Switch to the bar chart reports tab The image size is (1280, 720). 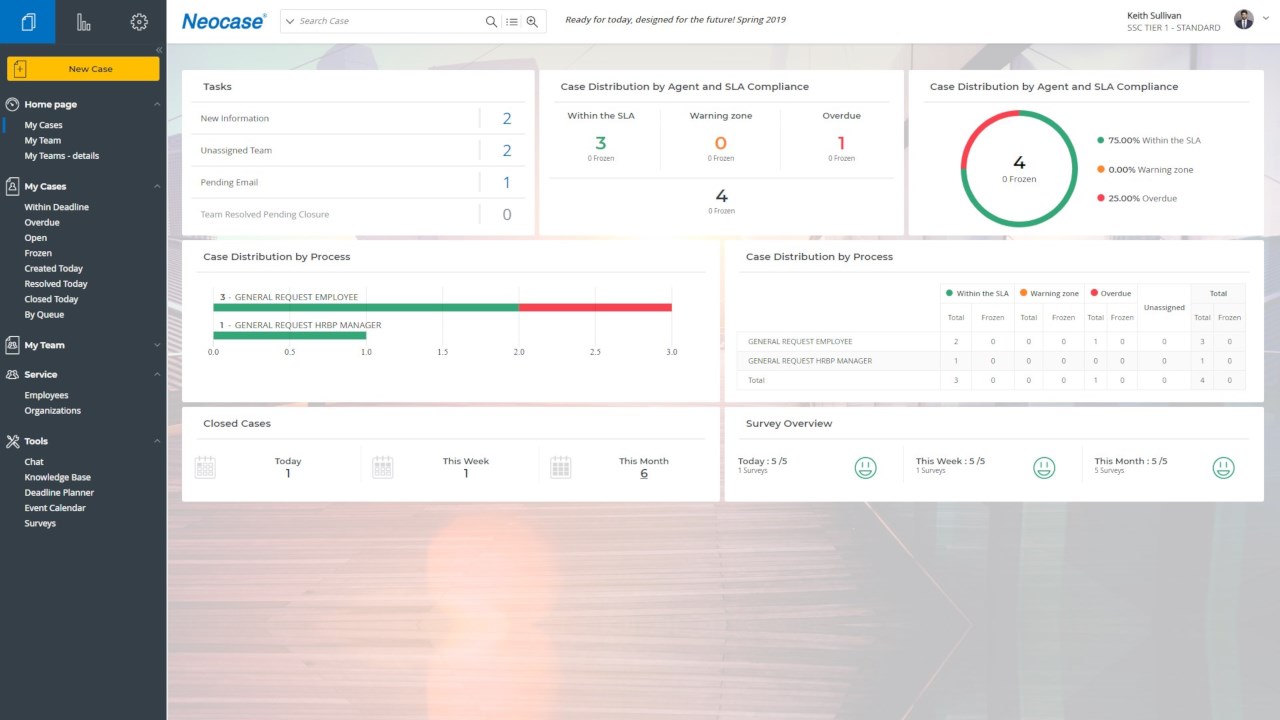(x=84, y=22)
